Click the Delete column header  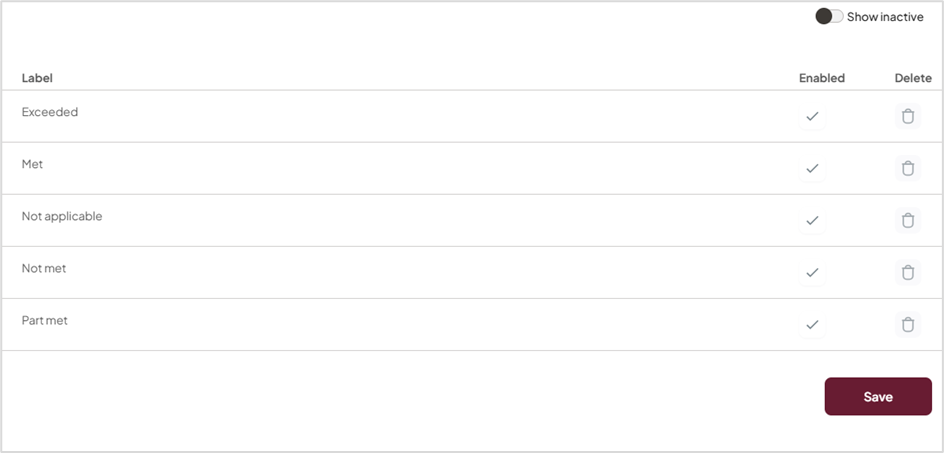[912, 78]
